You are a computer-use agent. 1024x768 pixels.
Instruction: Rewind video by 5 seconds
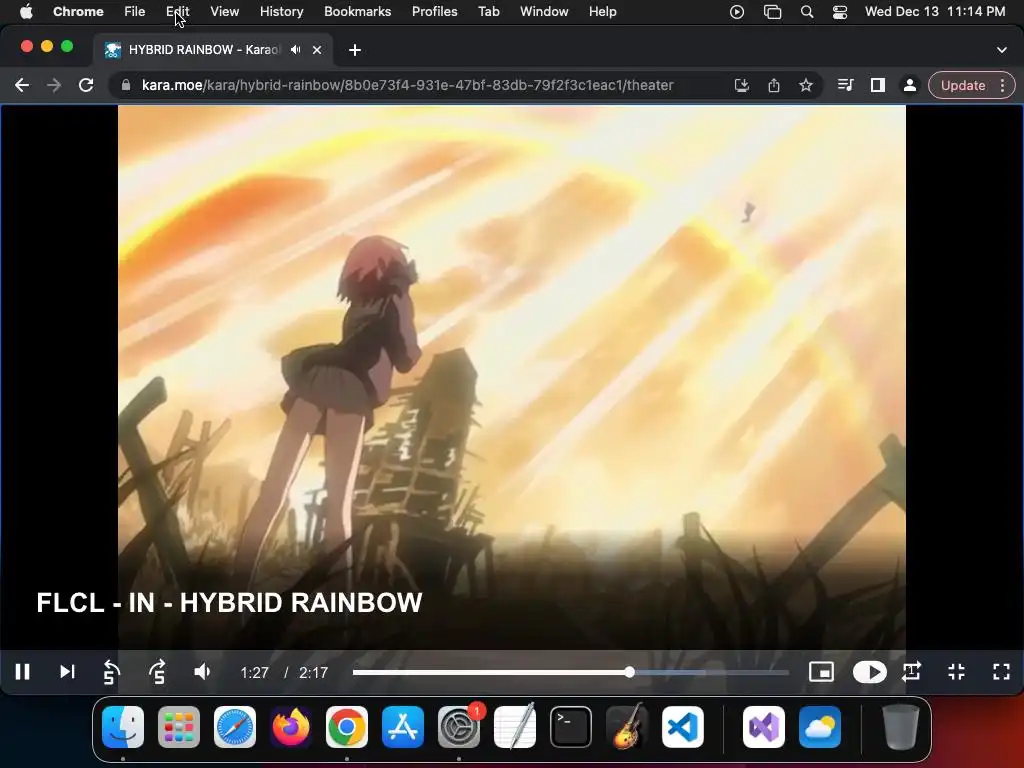click(x=111, y=672)
